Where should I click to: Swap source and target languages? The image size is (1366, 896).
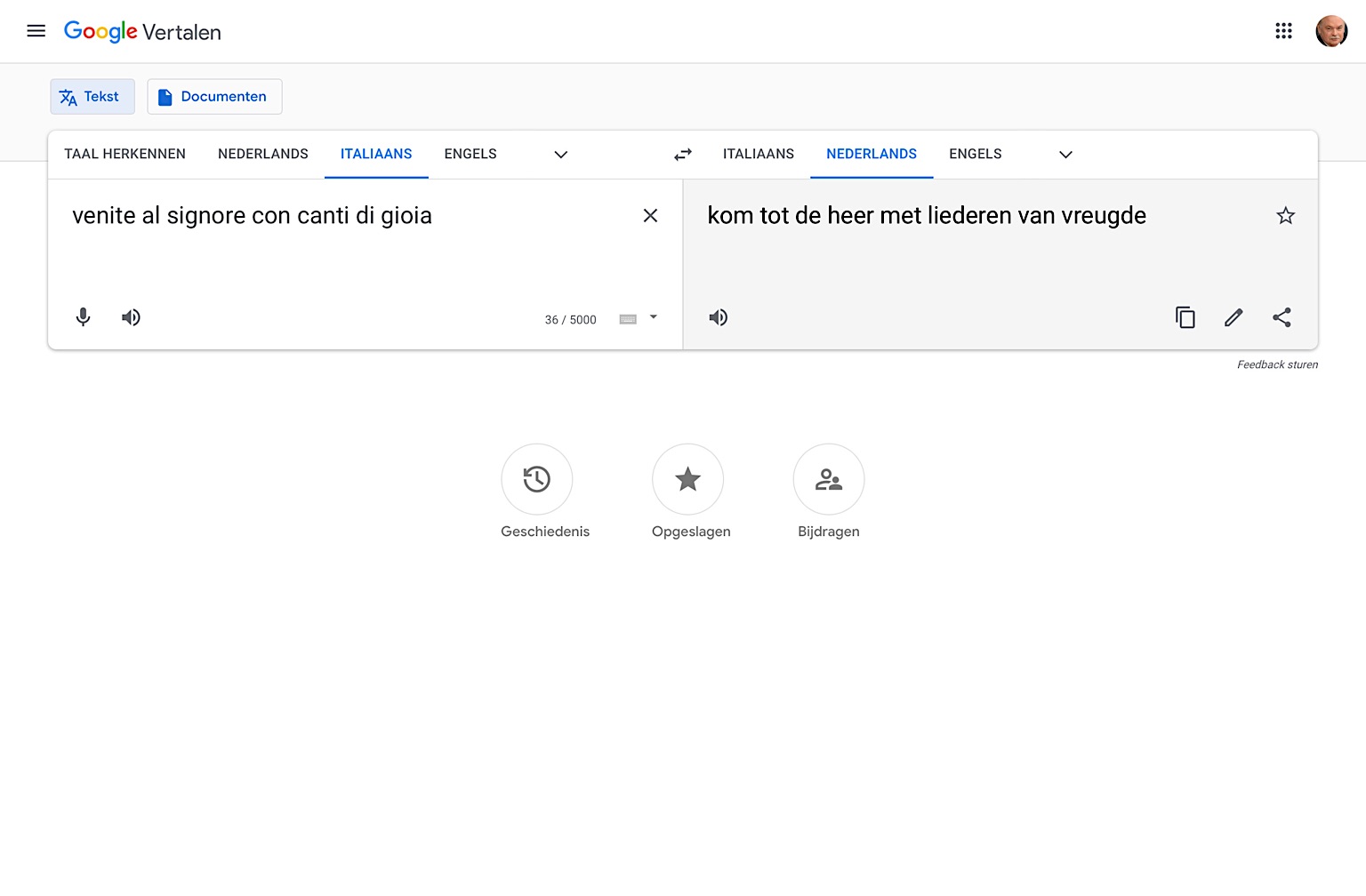coord(682,155)
